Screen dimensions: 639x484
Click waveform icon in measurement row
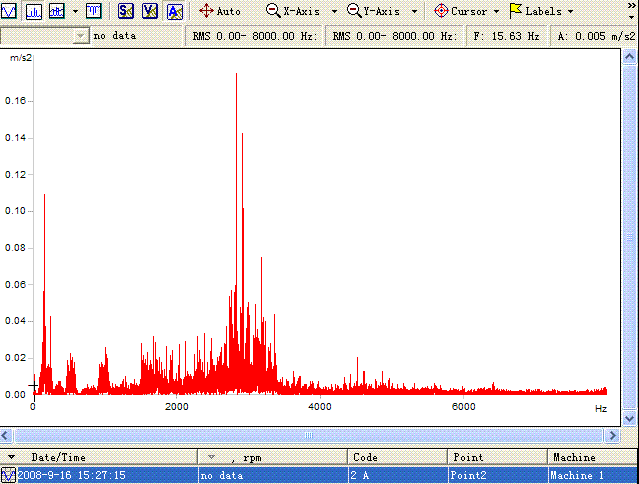coord(8,475)
